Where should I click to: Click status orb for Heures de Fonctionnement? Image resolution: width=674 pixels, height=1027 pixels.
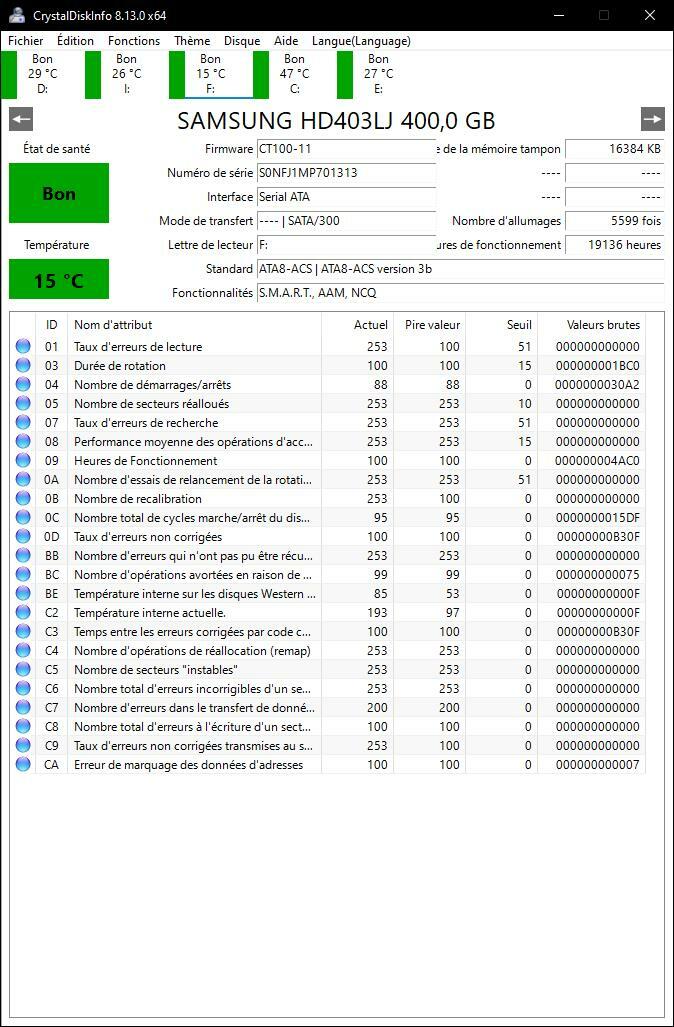point(23,460)
